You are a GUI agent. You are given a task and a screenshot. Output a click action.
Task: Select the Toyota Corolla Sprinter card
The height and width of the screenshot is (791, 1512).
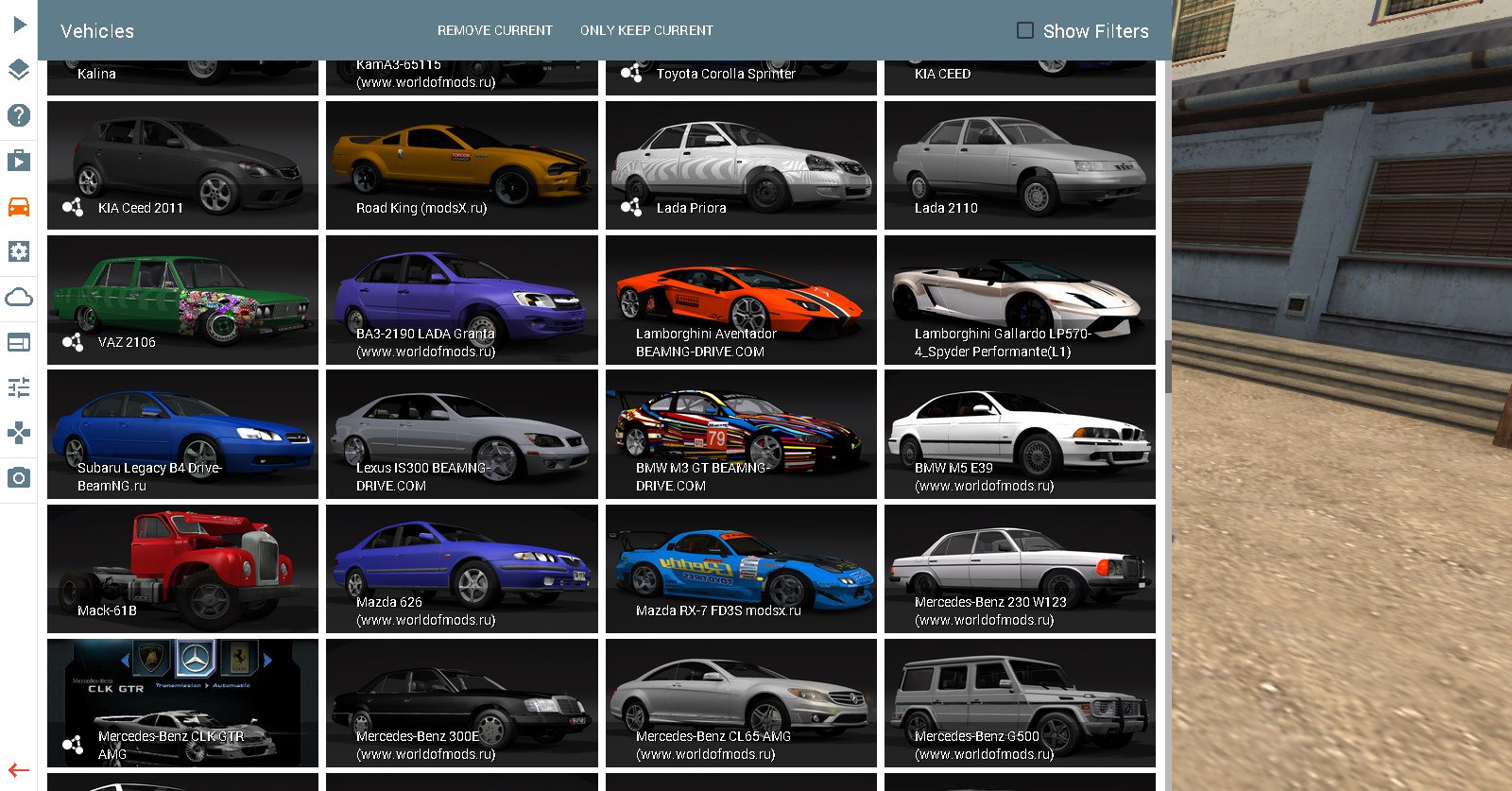pos(741,77)
